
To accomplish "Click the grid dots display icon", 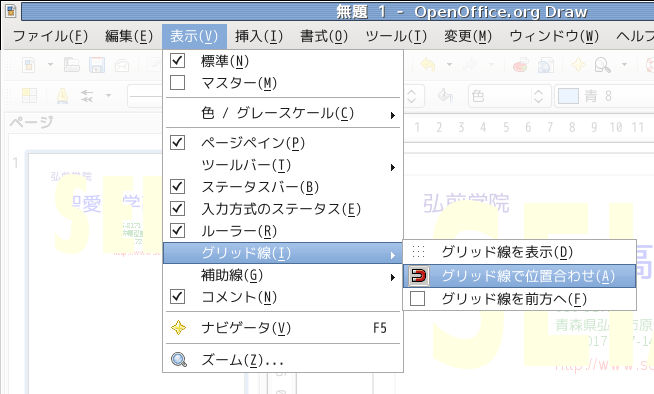I will coord(418,252).
